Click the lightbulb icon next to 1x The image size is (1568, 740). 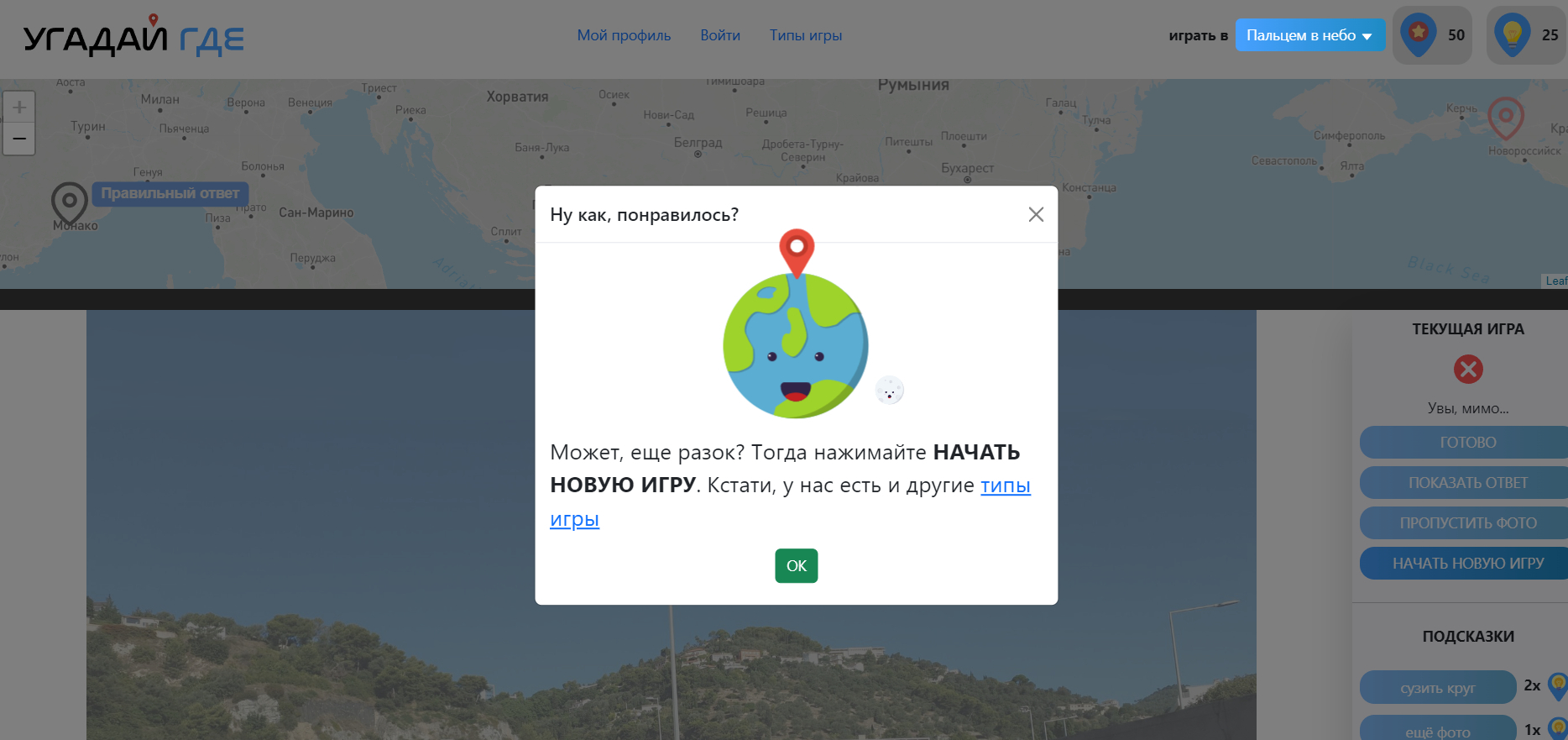click(x=1558, y=728)
